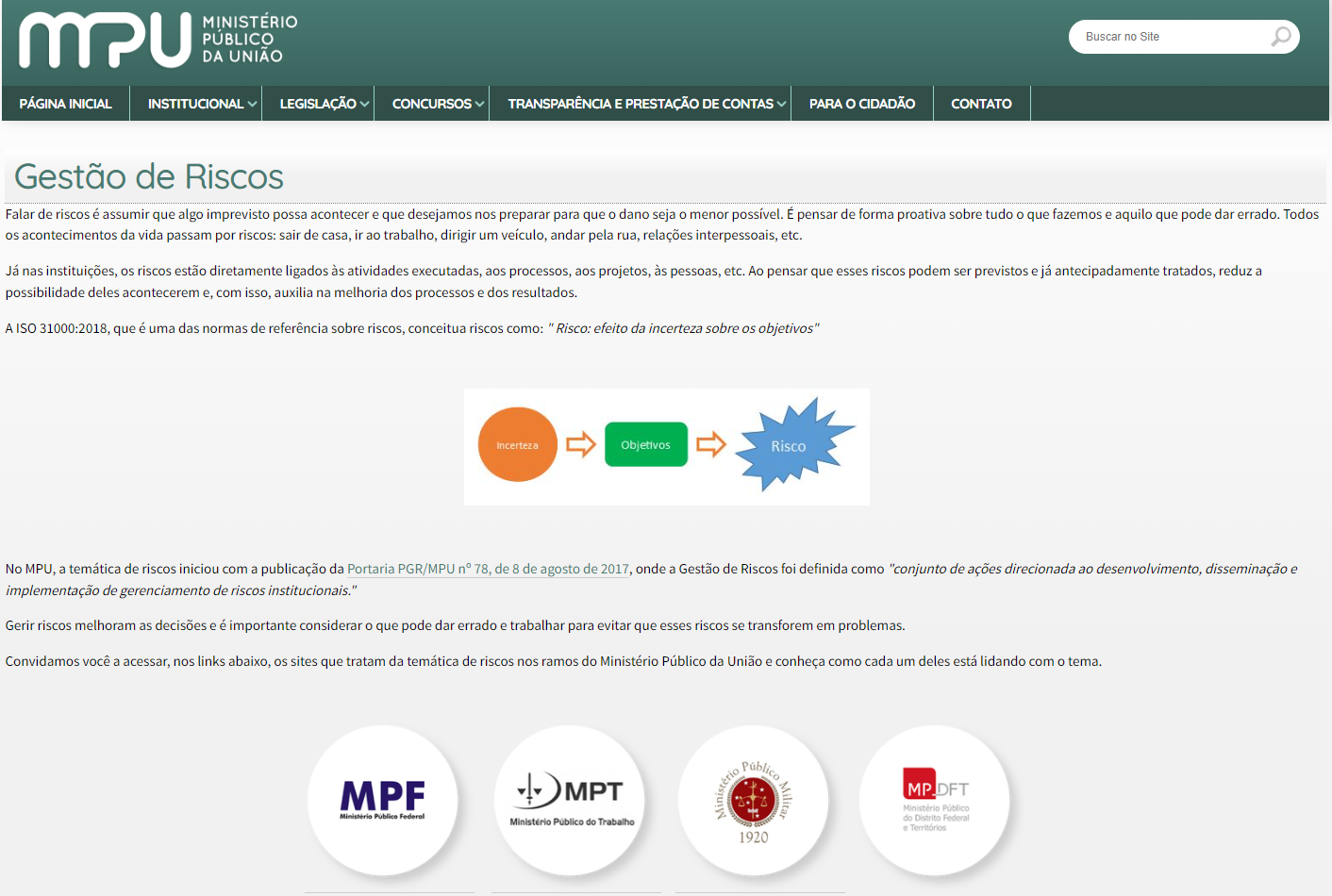This screenshot has height=896, width=1332.
Task: Click the magnifying glass search icon
Action: [1280, 37]
